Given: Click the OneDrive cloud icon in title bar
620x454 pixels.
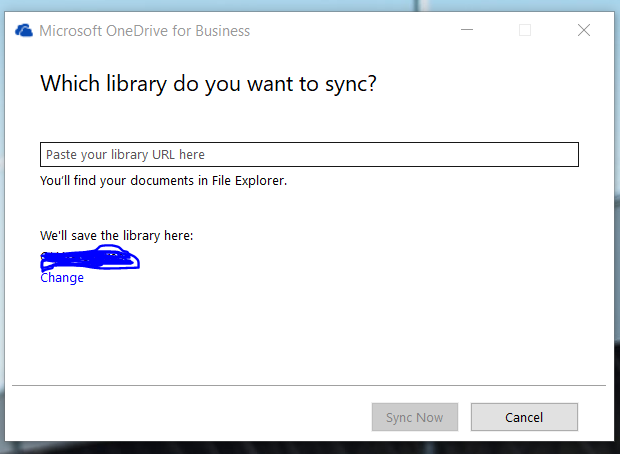Looking at the screenshot, I should (24, 30).
